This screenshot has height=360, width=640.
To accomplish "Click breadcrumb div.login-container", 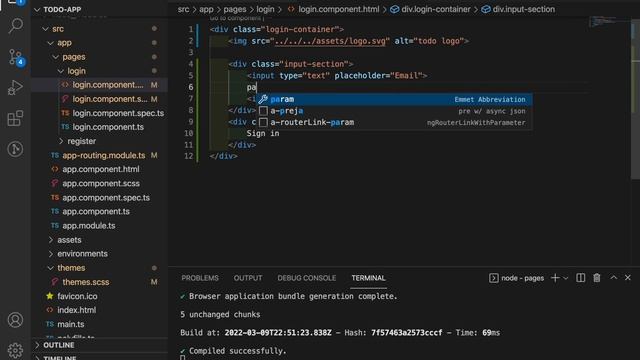I will tap(430, 9).
